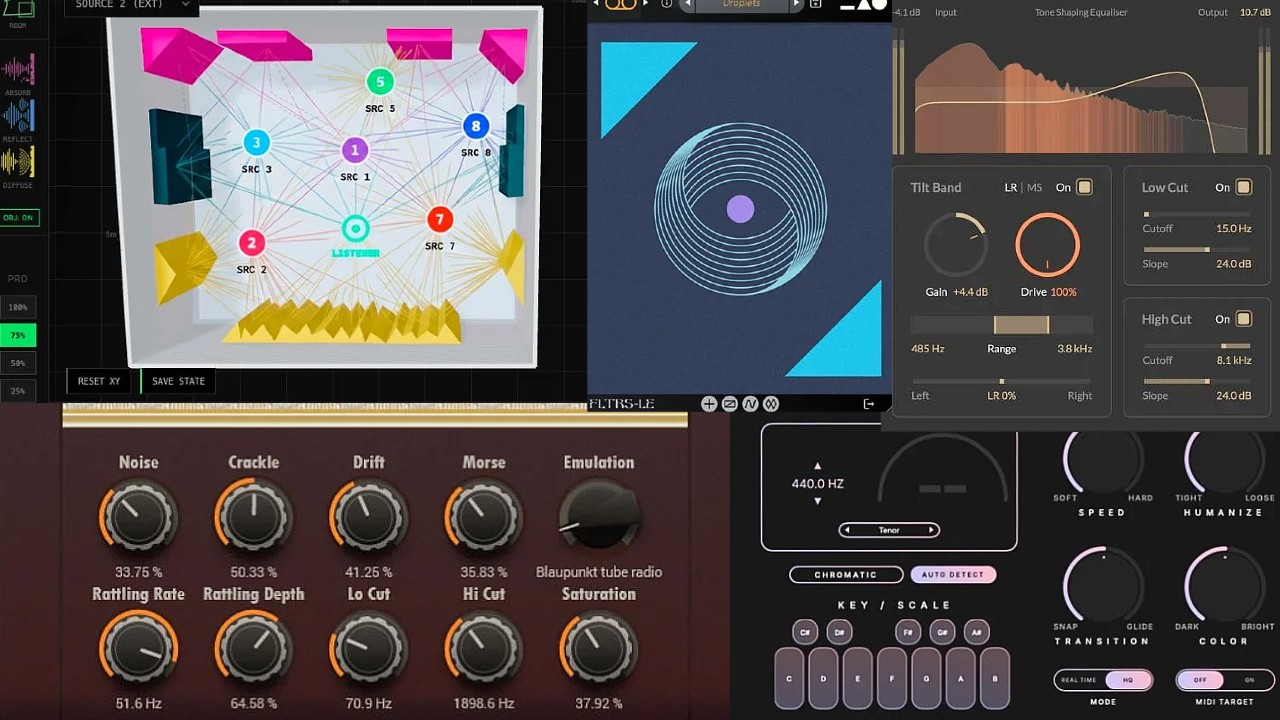The height and width of the screenshot is (720, 1280).
Task: Switch the Tilt Band to LR mode
Action: tap(1011, 187)
